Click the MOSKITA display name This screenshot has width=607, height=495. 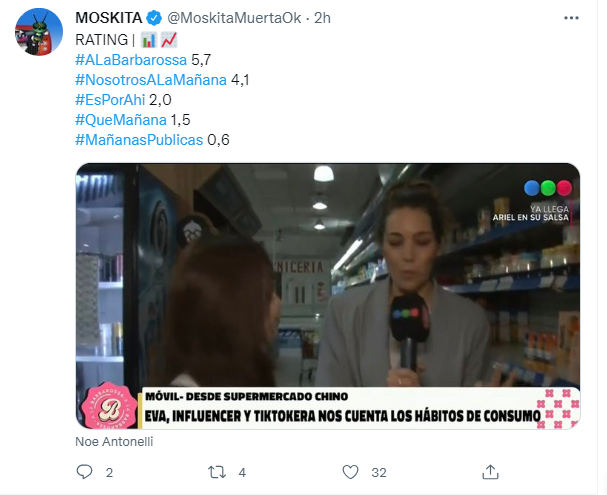point(109,18)
